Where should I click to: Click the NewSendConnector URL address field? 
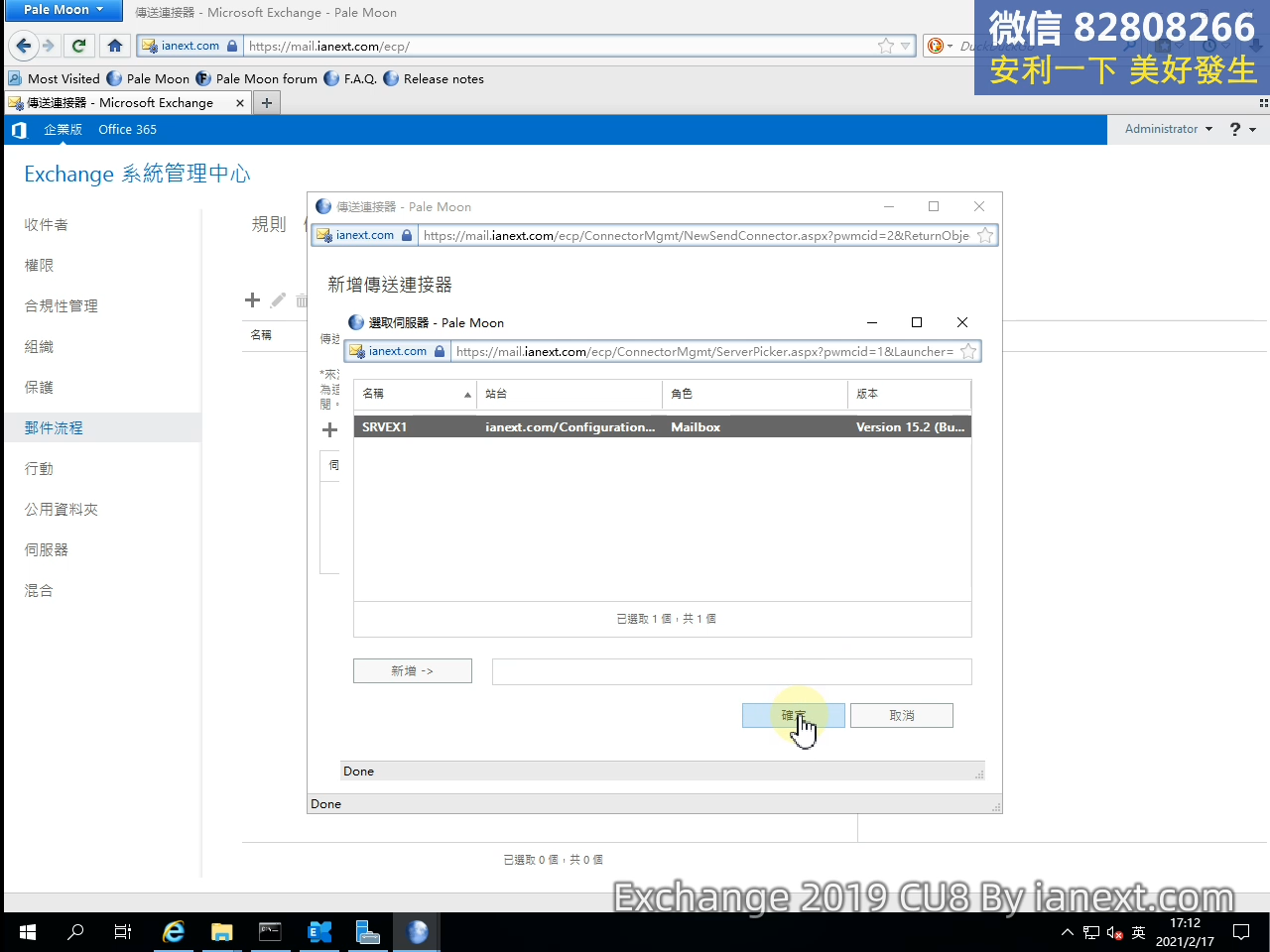(697, 235)
